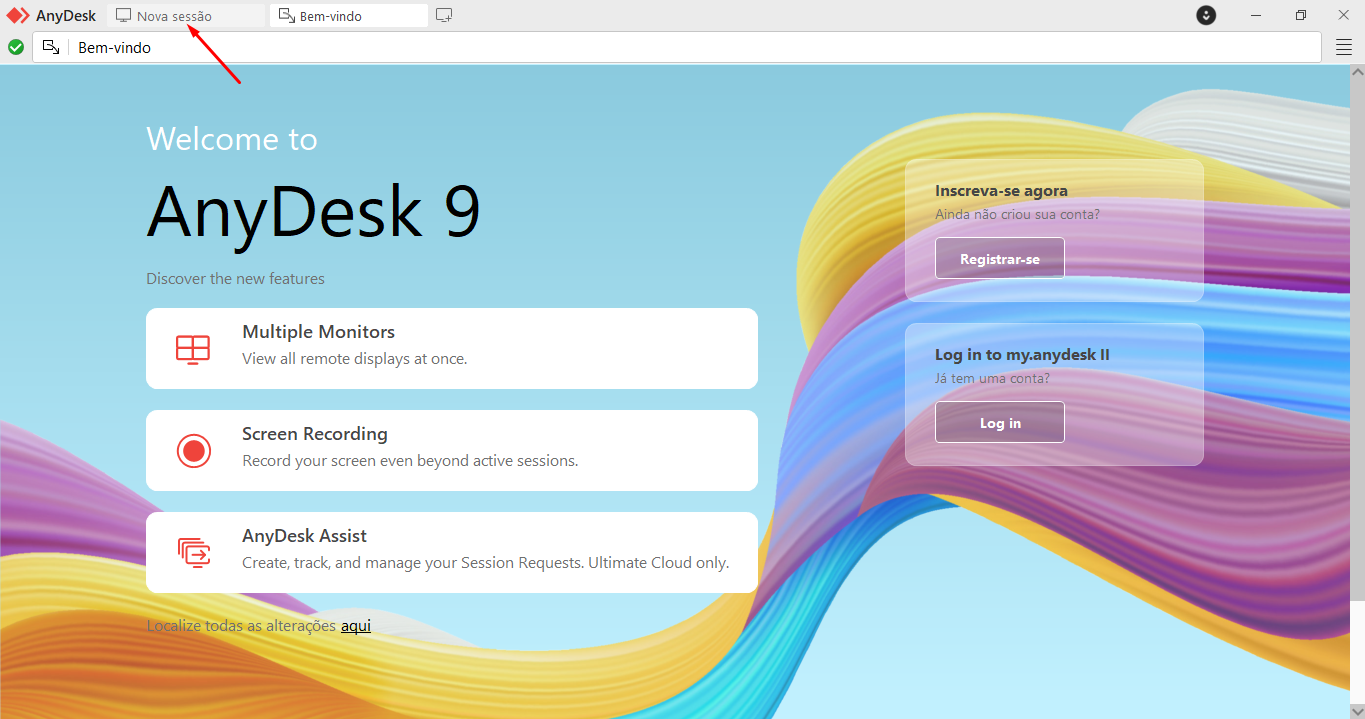This screenshot has width=1365, height=719.
Task: Click the 'Inscreva-se agora' heading
Action: tap(1001, 191)
